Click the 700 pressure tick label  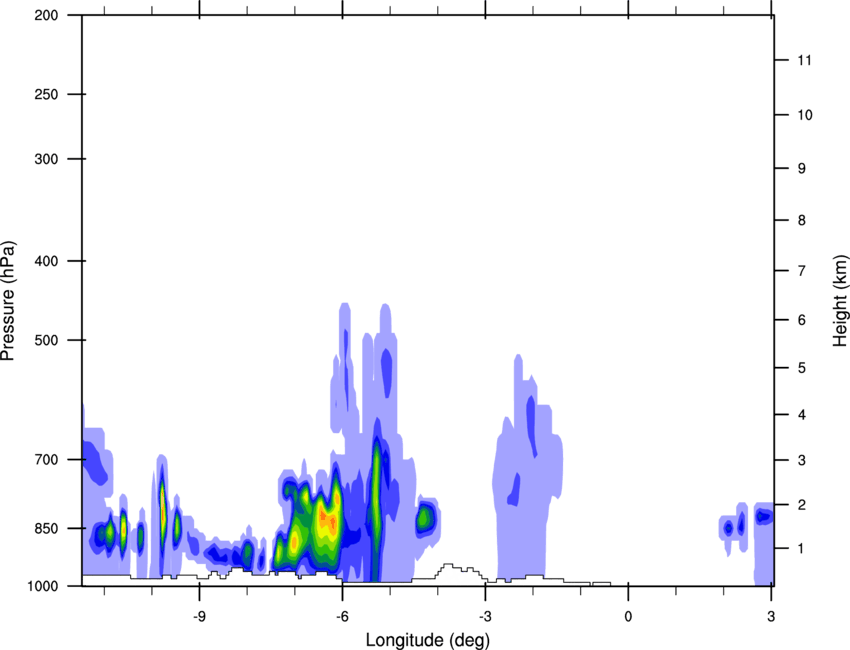(46, 459)
